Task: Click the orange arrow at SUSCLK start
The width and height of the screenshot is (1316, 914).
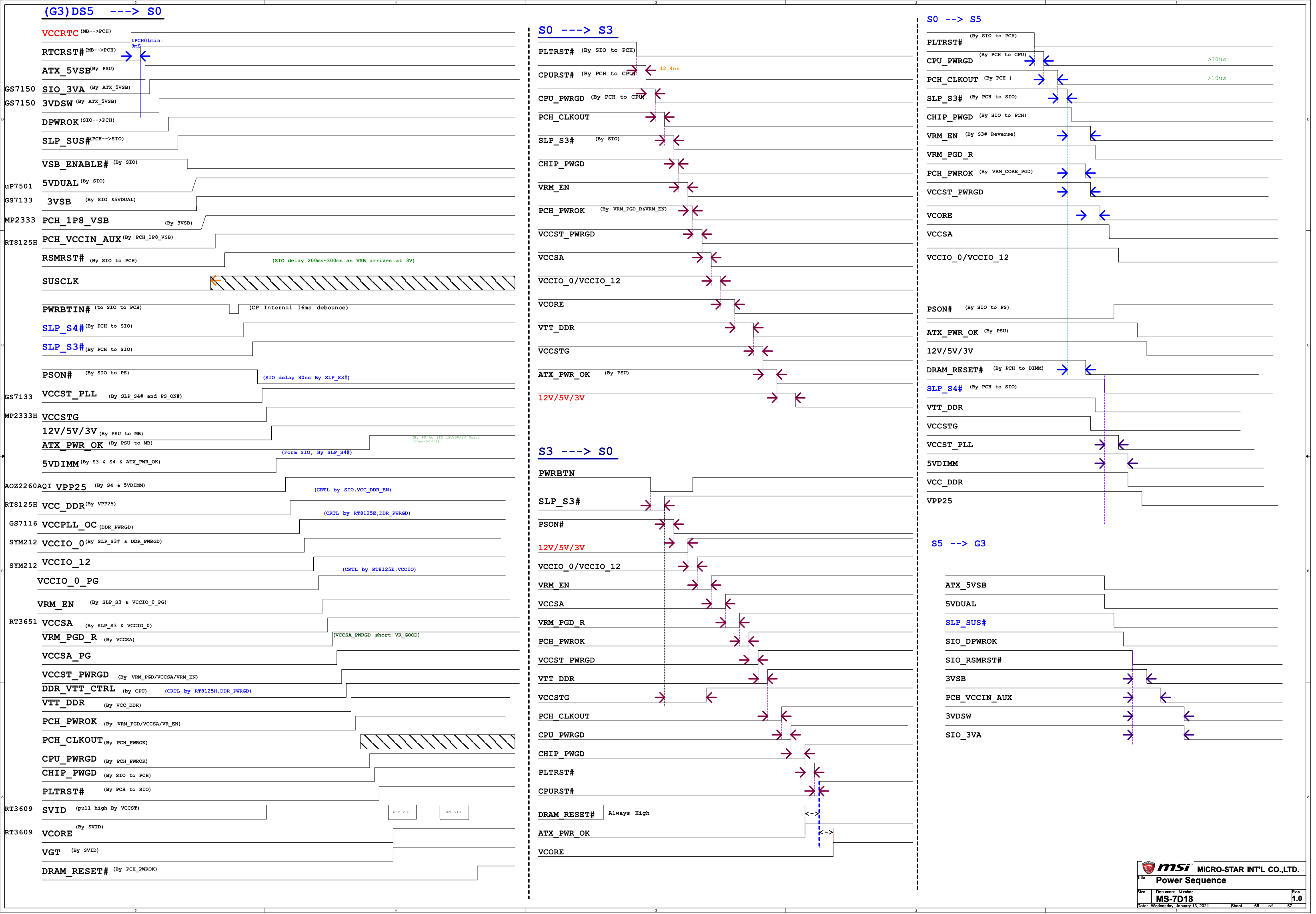Action: (x=215, y=281)
